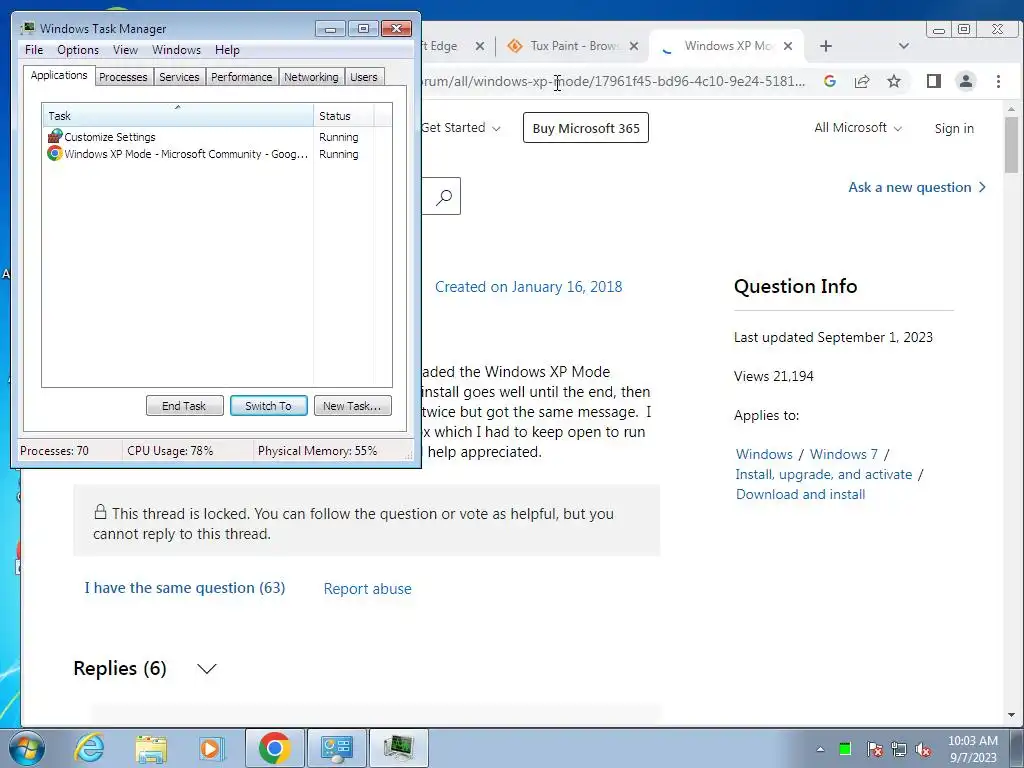Expand the All Microsoft menu
Image resolution: width=1024 pixels, height=768 pixels.
pos(857,128)
